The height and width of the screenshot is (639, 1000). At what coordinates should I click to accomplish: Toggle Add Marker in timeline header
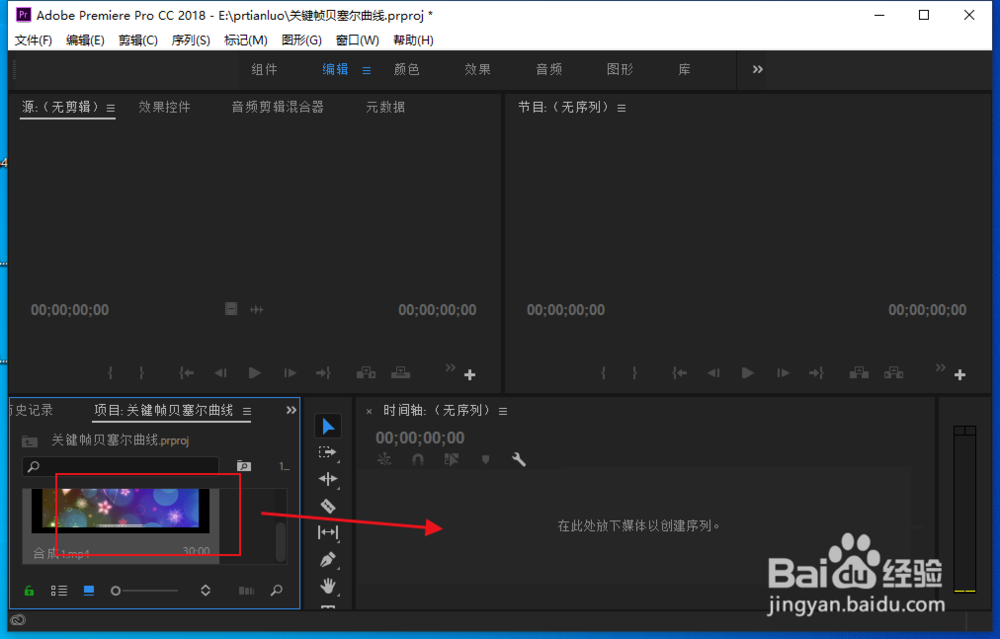[485, 459]
